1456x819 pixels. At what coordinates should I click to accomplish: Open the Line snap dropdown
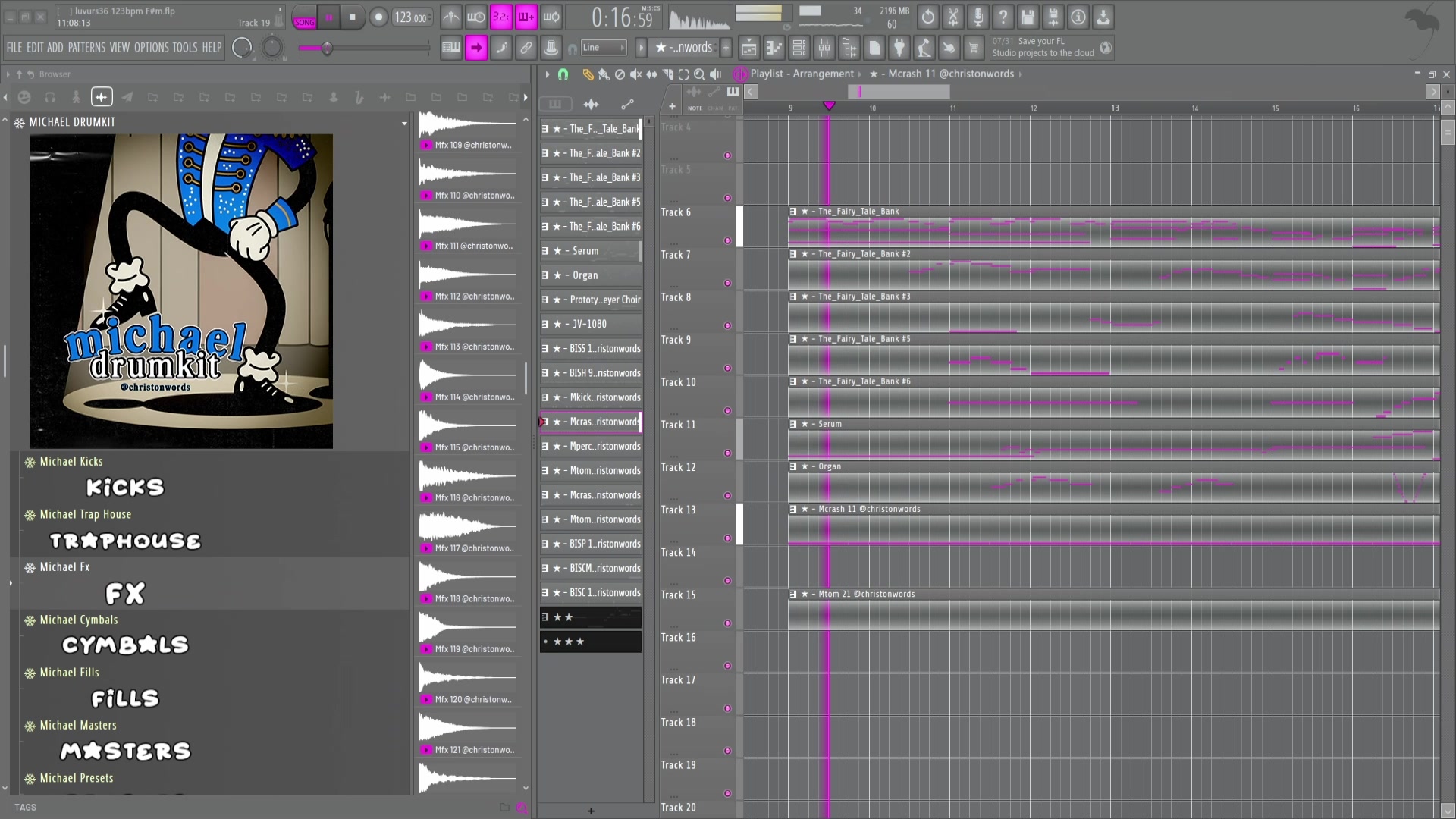(604, 48)
